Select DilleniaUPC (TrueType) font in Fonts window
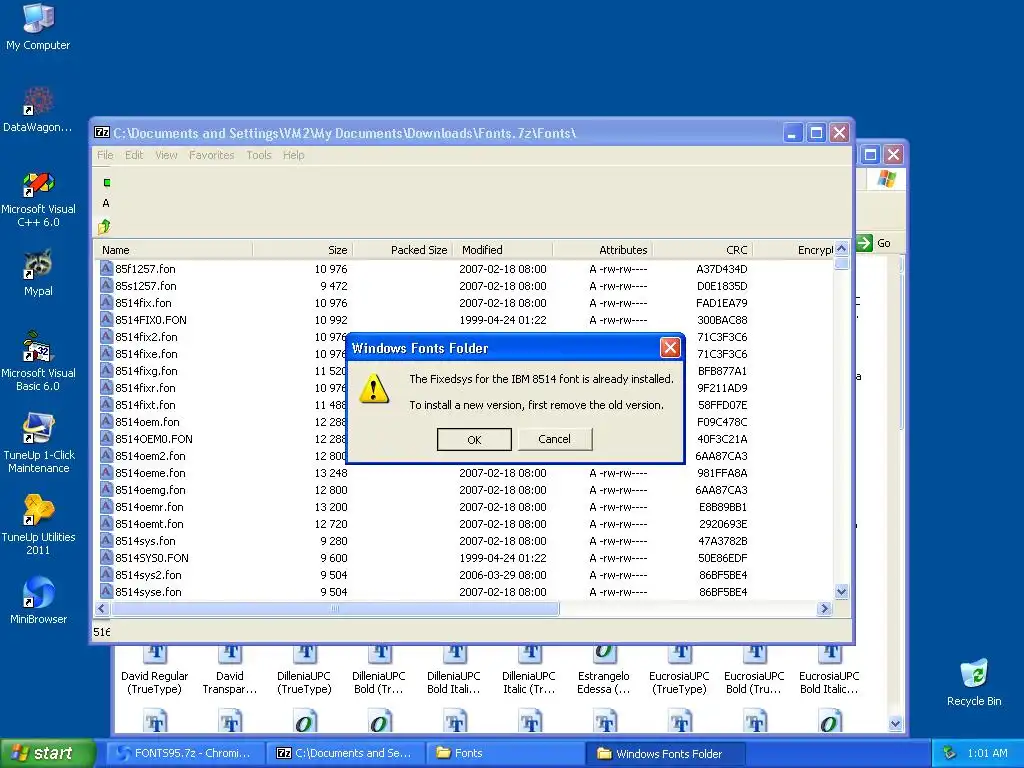The image size is (1024, 768). (x=304, y=670)
